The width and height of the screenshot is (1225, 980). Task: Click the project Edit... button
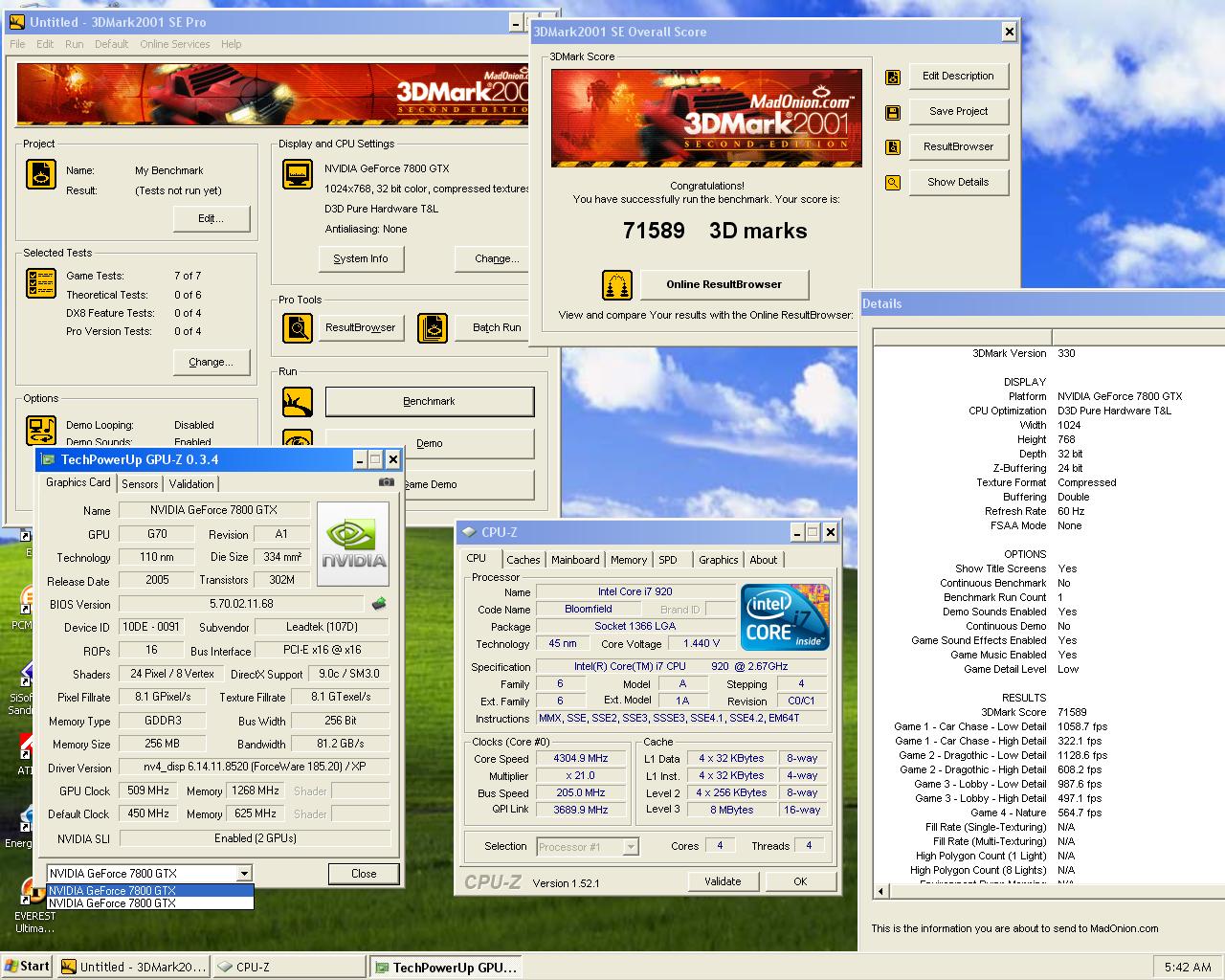[212, 219]
